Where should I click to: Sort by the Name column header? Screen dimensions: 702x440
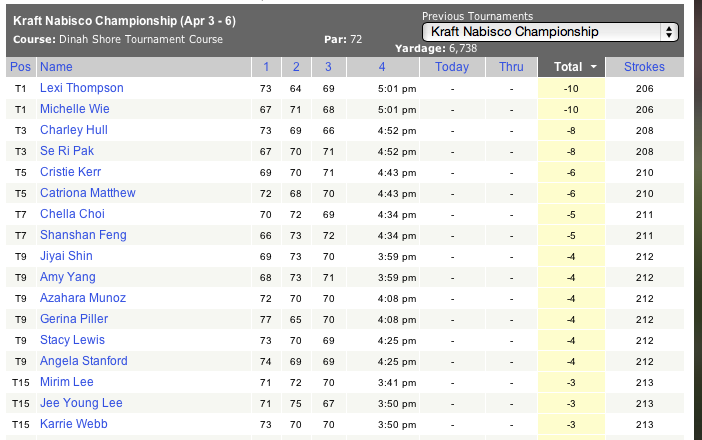click(56, 67)
